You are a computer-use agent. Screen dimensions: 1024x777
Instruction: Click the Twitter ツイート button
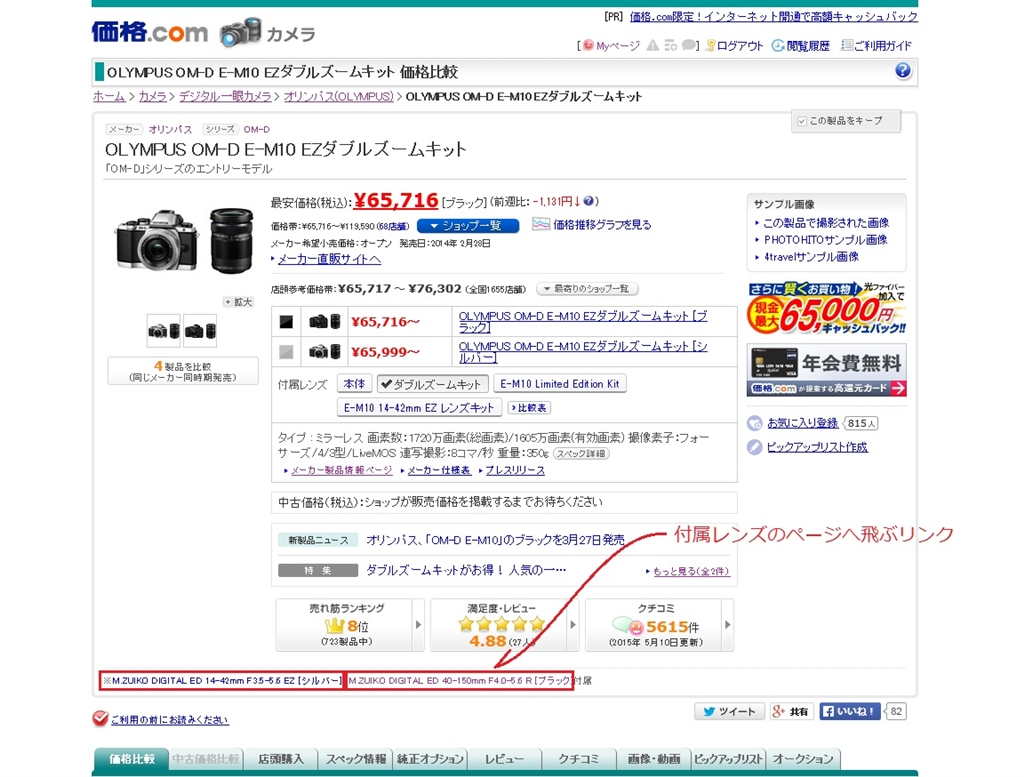tap(729, 712)
